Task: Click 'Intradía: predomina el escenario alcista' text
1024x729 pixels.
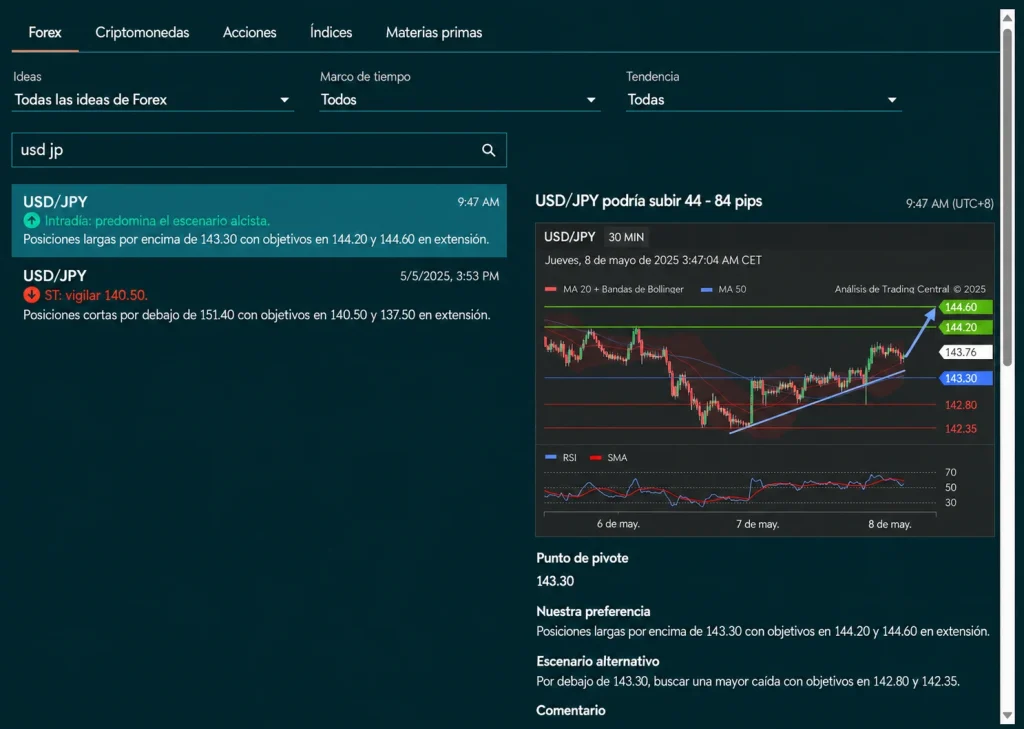Action: [157, 221]
